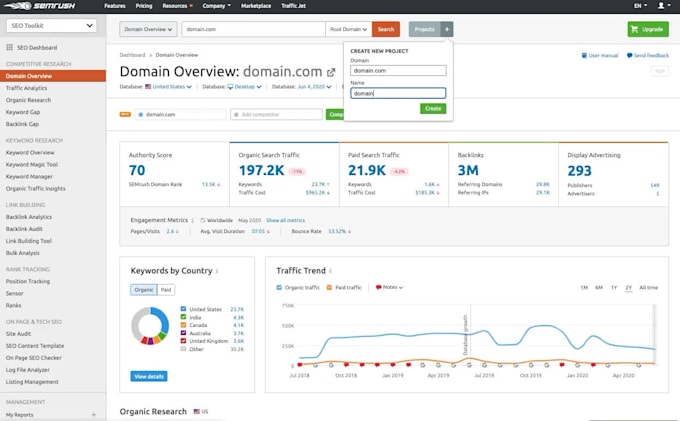Toggle Australia checkbox in country legend

coord(183,333)
